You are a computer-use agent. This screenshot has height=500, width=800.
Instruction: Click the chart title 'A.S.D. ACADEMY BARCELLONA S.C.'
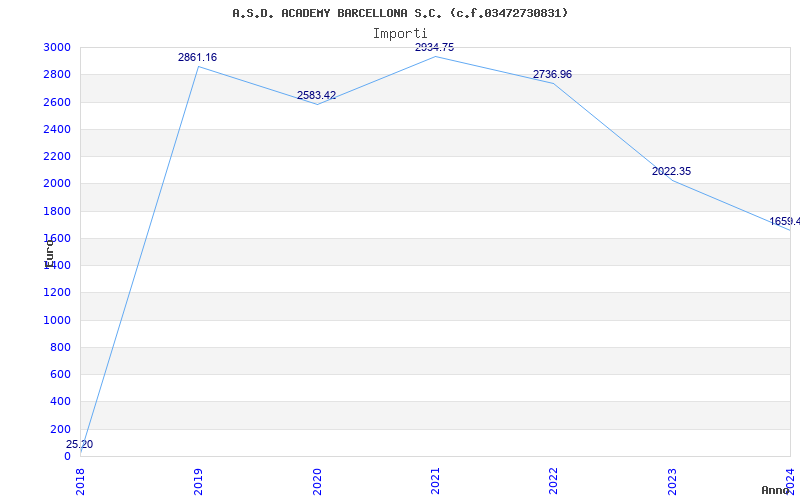(338, 13)
